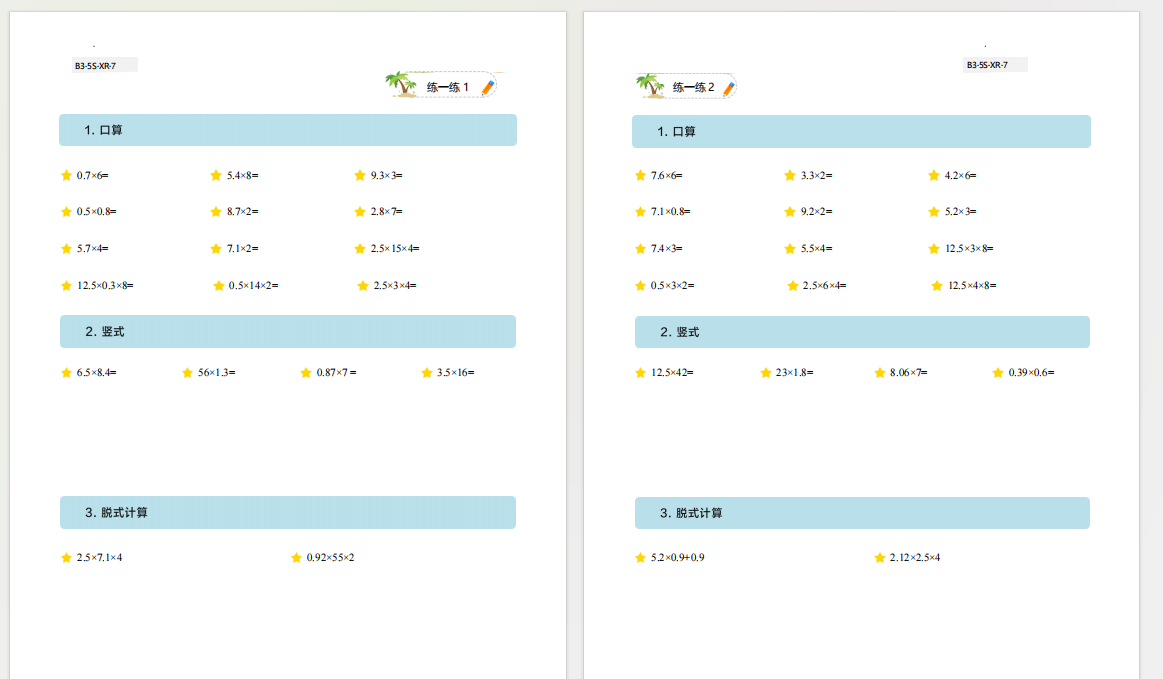This screenshot has height=679, width=1163.
Task: Click the star beside 6.5×8.4=
Action: click(x=66, y=373)
